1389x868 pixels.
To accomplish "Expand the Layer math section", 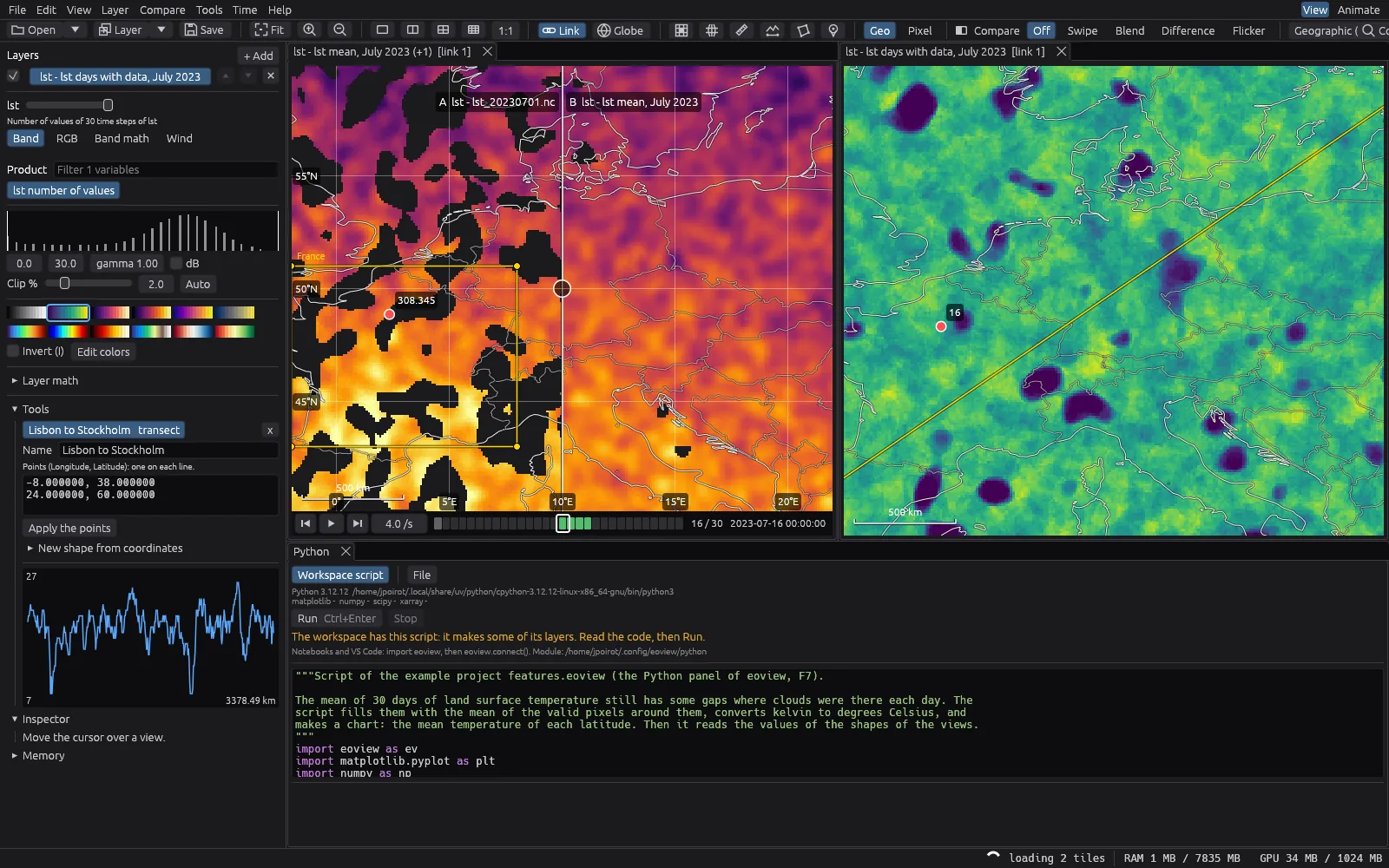I will 45,381.
